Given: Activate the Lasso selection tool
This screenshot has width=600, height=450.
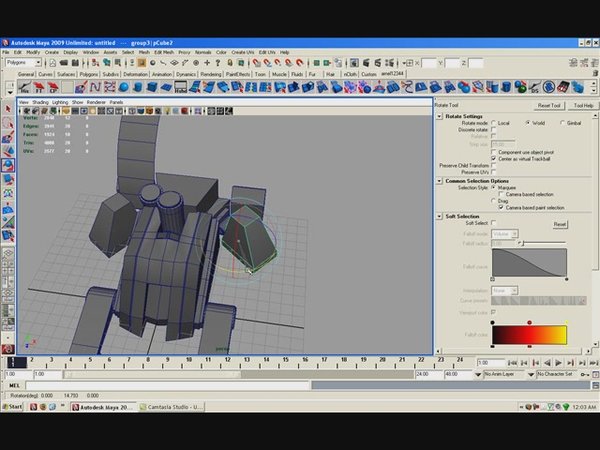Looking at the screenshot, I should pyautogui.click(x=8, y=122).
